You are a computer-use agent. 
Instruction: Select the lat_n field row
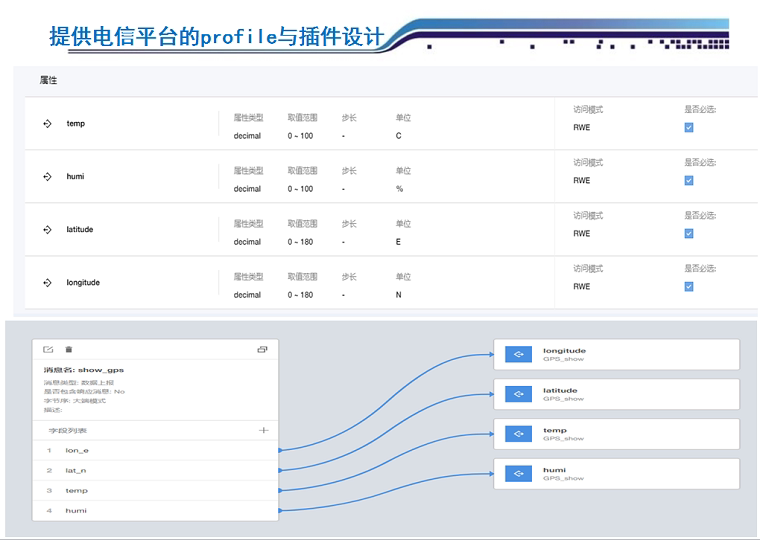(x=156, y=470)
